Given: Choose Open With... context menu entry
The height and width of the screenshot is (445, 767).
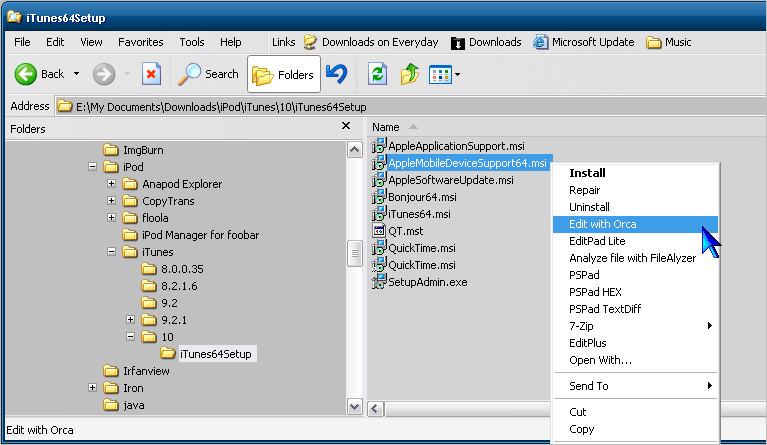Looking at the screenshot, I should 635,360.
